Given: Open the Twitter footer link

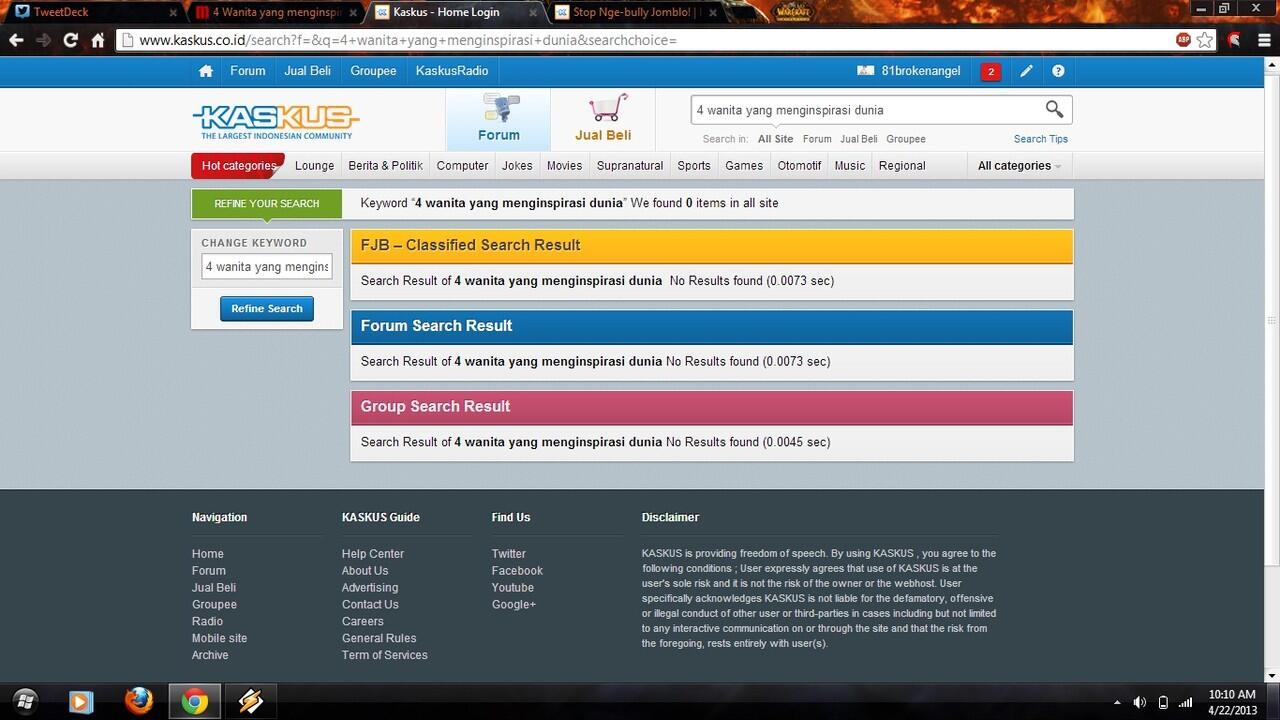Looking at the screenshot, I should (509, 554).
